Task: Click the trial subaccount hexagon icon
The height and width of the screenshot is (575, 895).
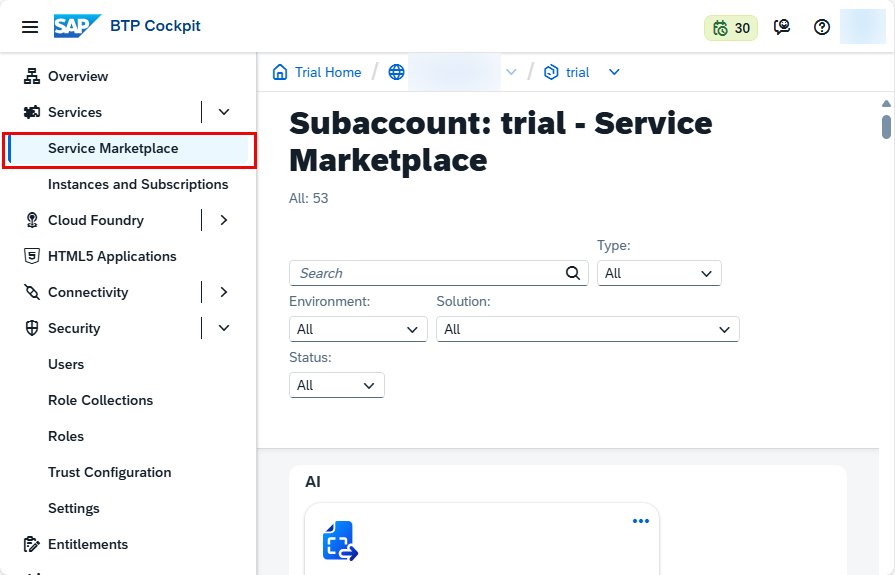Action: click(551, 72)
